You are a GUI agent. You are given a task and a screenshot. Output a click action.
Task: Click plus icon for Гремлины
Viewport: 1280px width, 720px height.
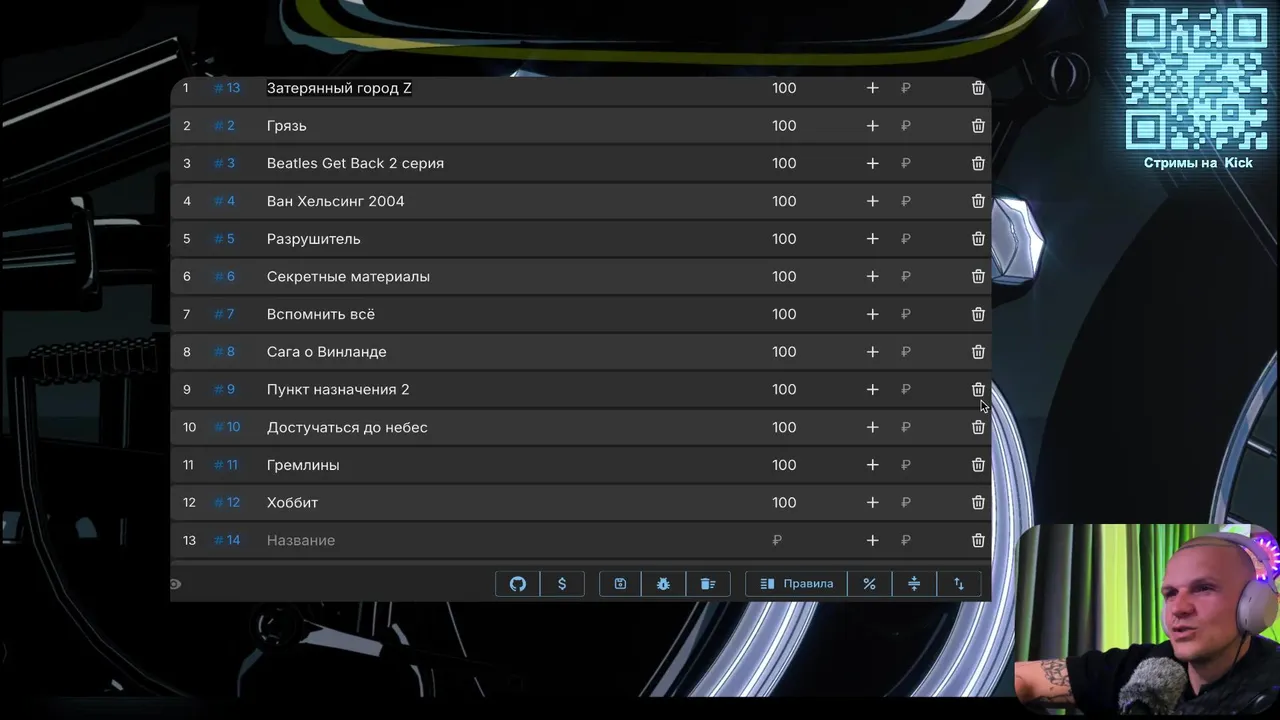872,465
